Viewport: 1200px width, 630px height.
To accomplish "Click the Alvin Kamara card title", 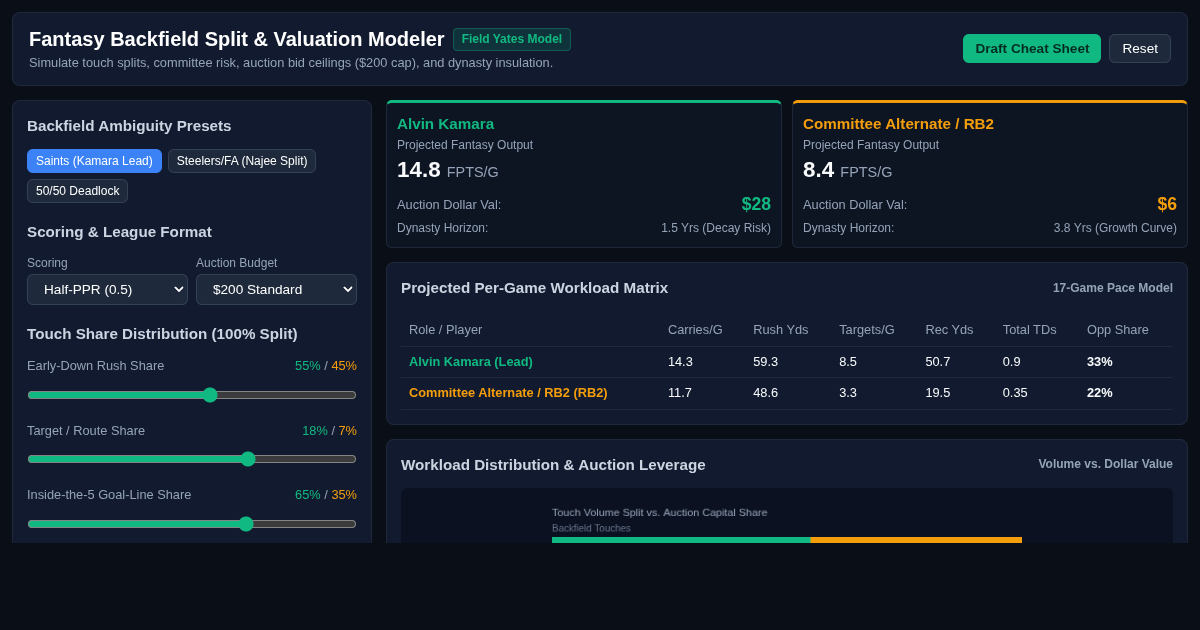I will pos(445,124).
